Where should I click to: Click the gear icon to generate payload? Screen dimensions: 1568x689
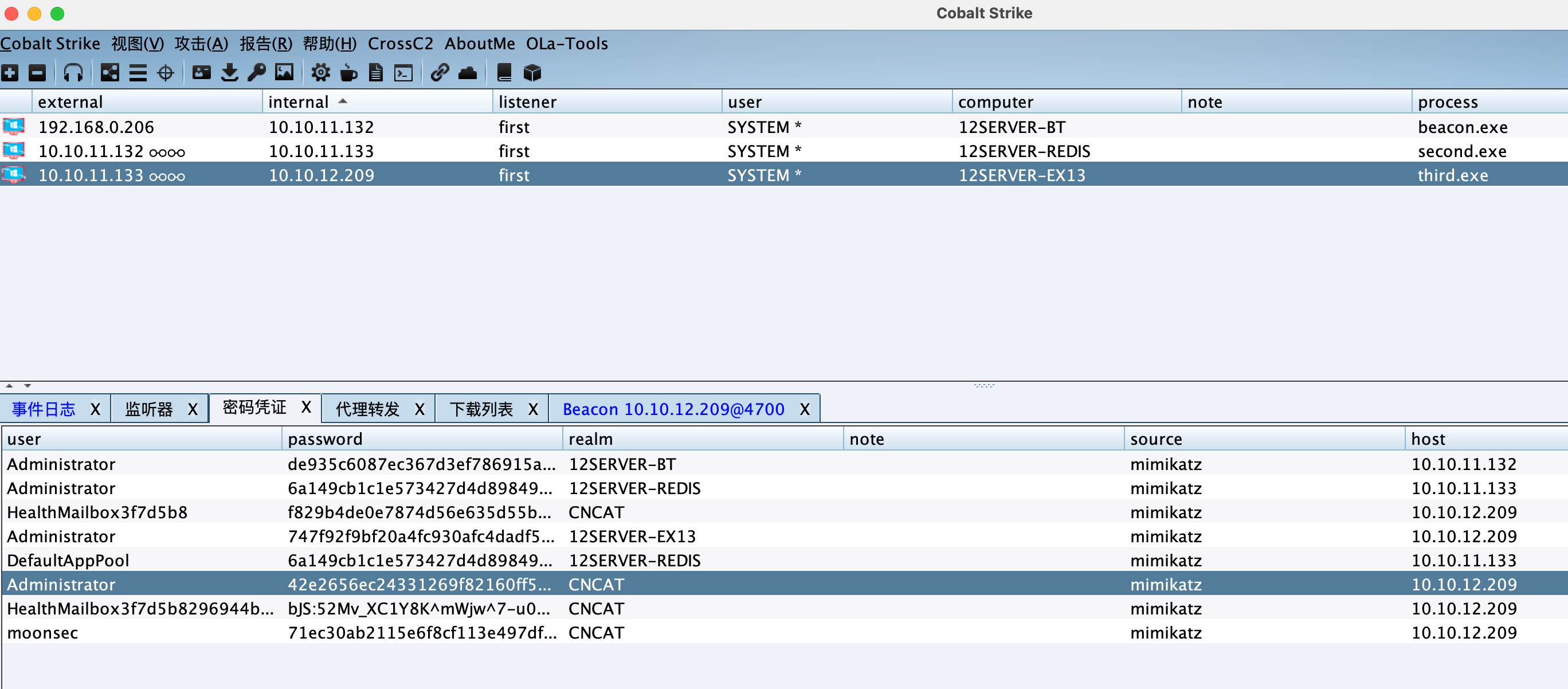click(x=320, y=73)
